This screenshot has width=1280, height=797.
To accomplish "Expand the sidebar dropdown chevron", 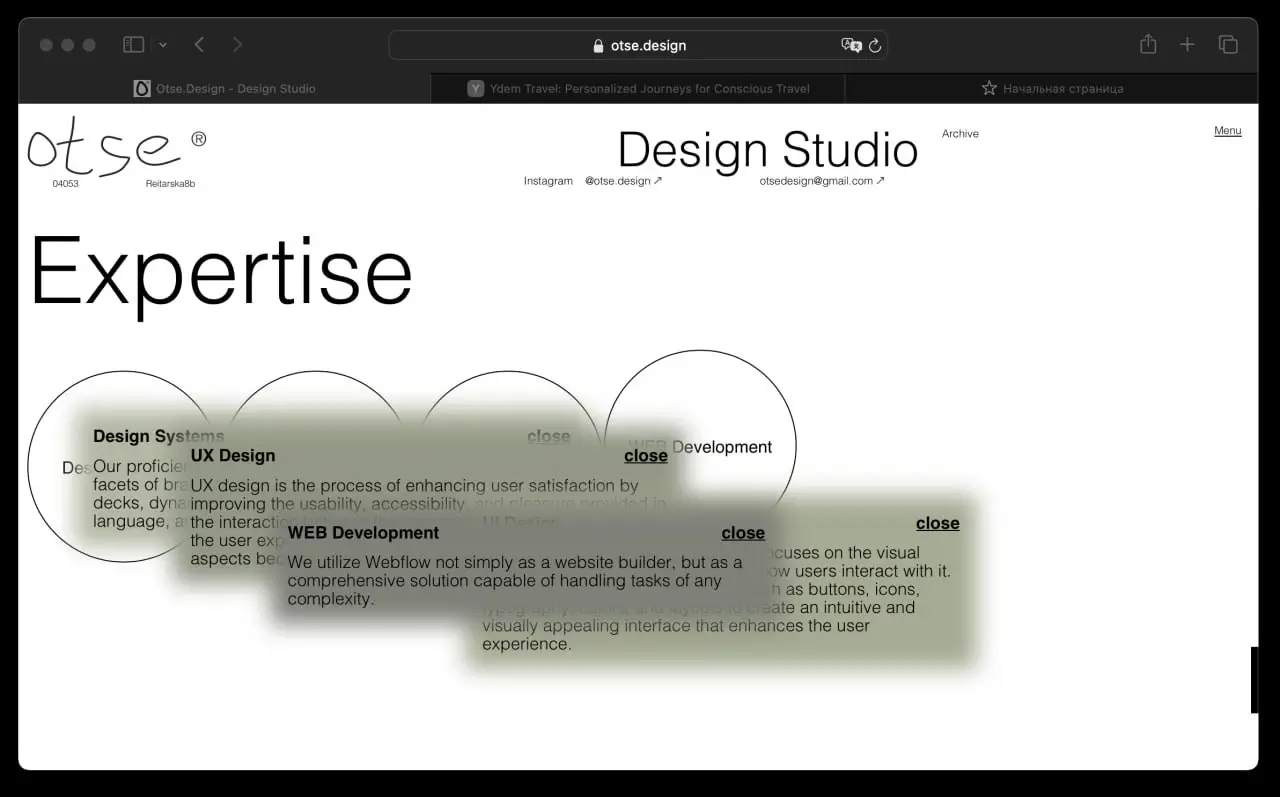I will (163, 45).
